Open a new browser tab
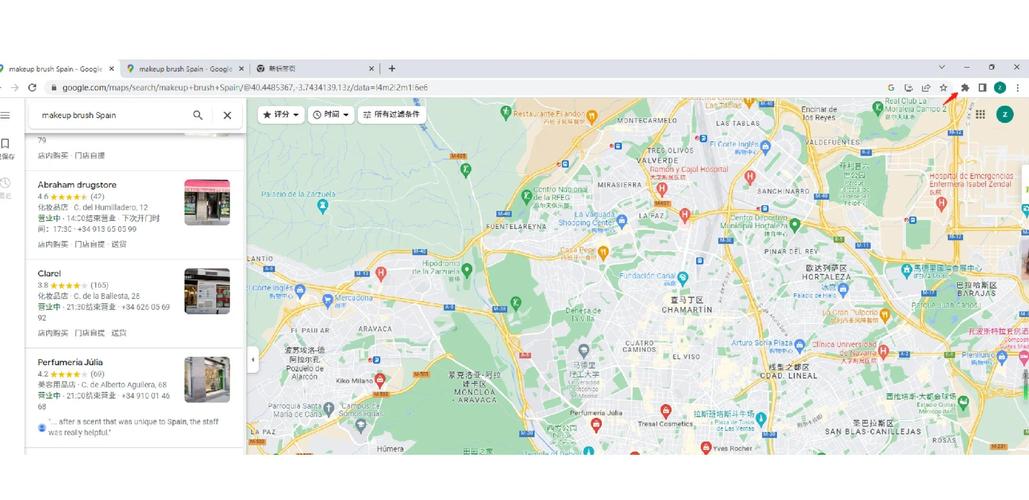This screenshot has width=1029, height=500. coord(392,68)
